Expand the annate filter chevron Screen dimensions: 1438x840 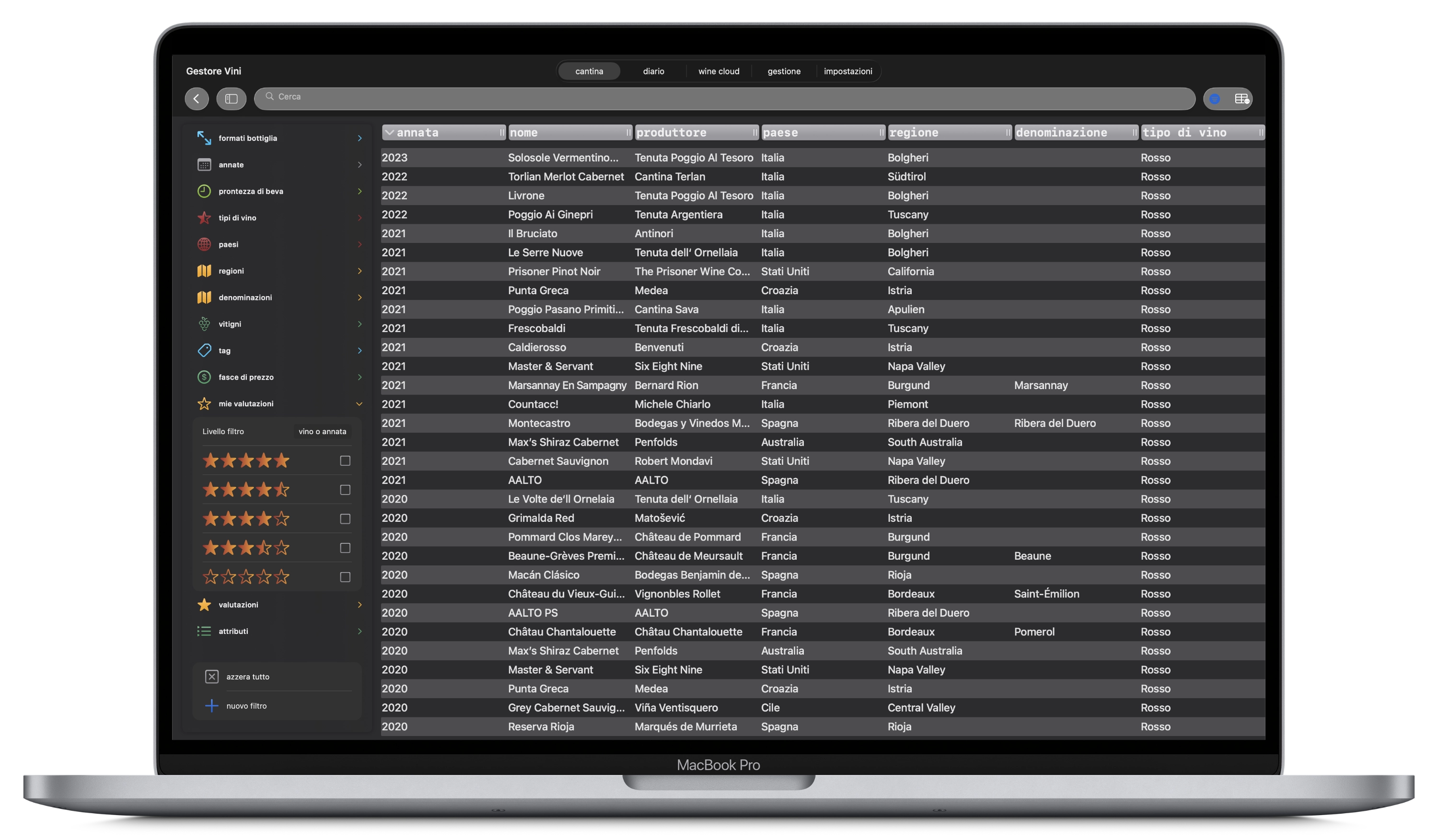pos(359,165)
